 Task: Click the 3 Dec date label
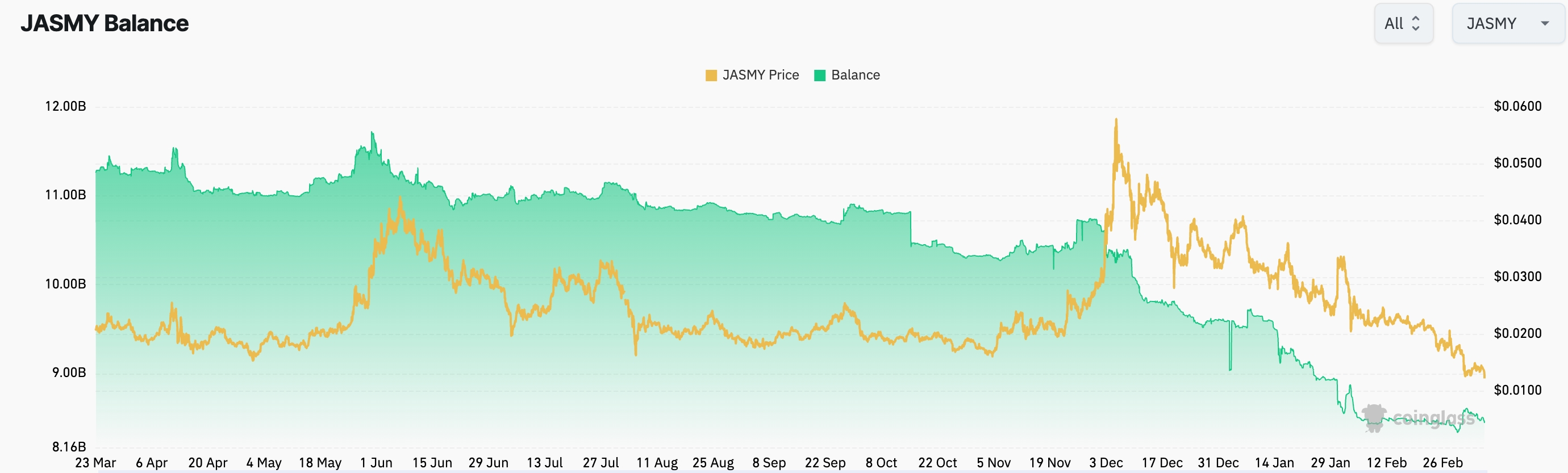click(1106, 463)
